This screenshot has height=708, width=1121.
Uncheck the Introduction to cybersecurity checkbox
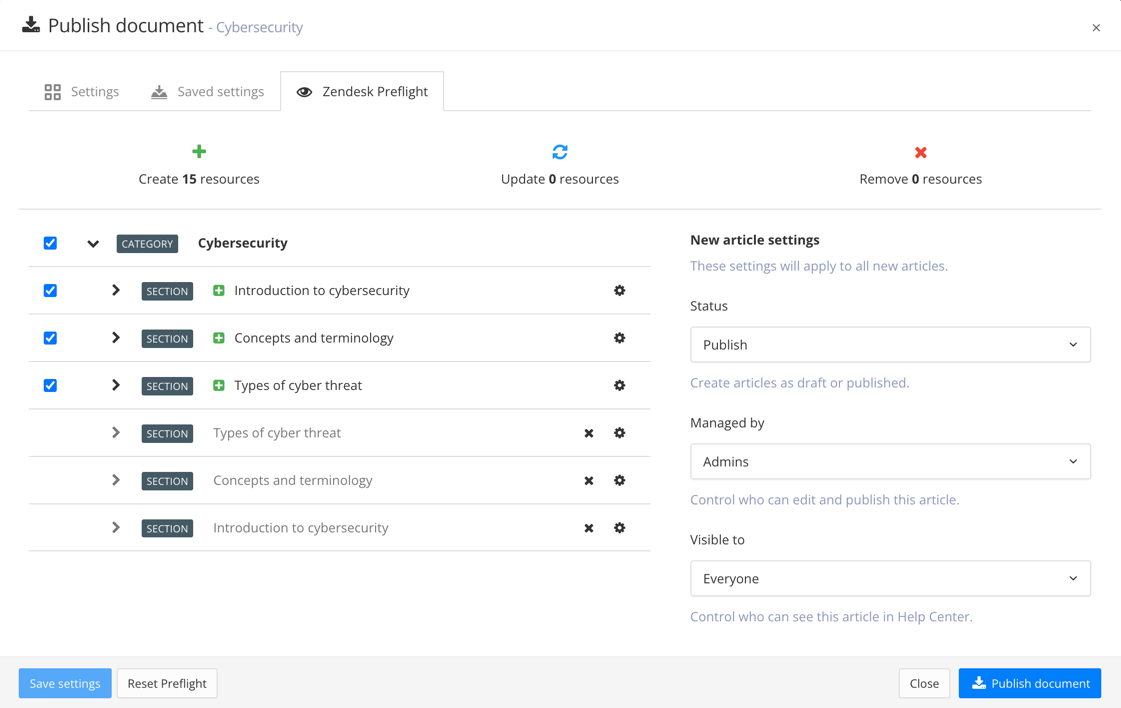pyautogui.click(x=50, y=290)
